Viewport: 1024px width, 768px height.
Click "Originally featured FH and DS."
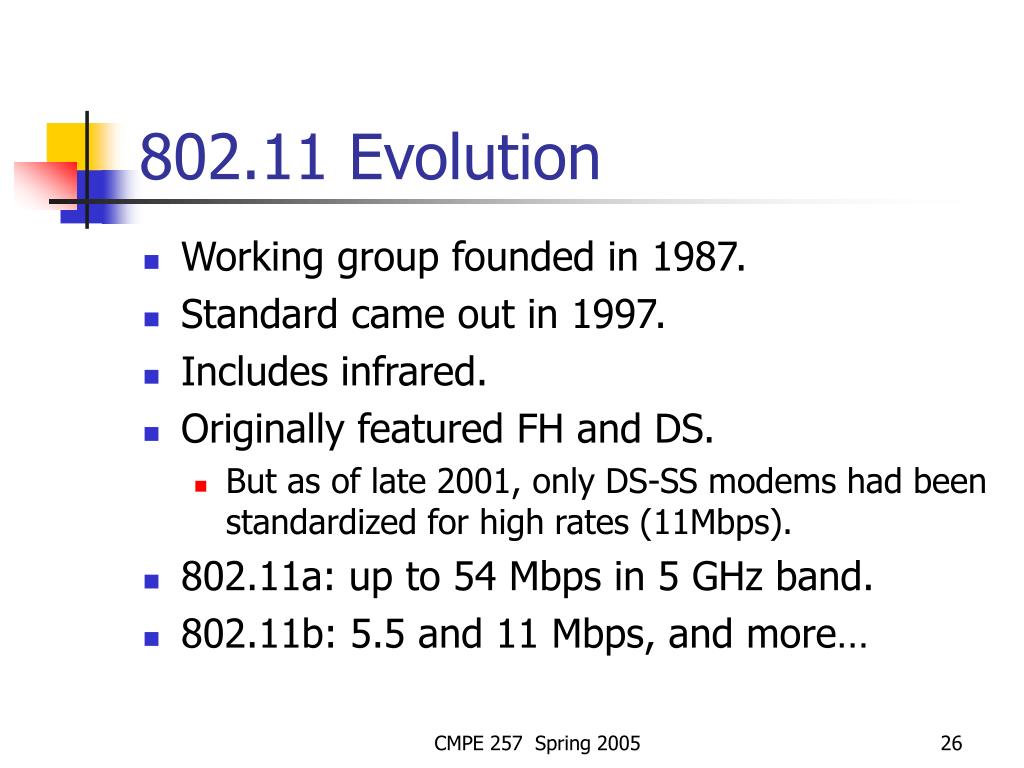pyautogui.click(x=447, y=430)
